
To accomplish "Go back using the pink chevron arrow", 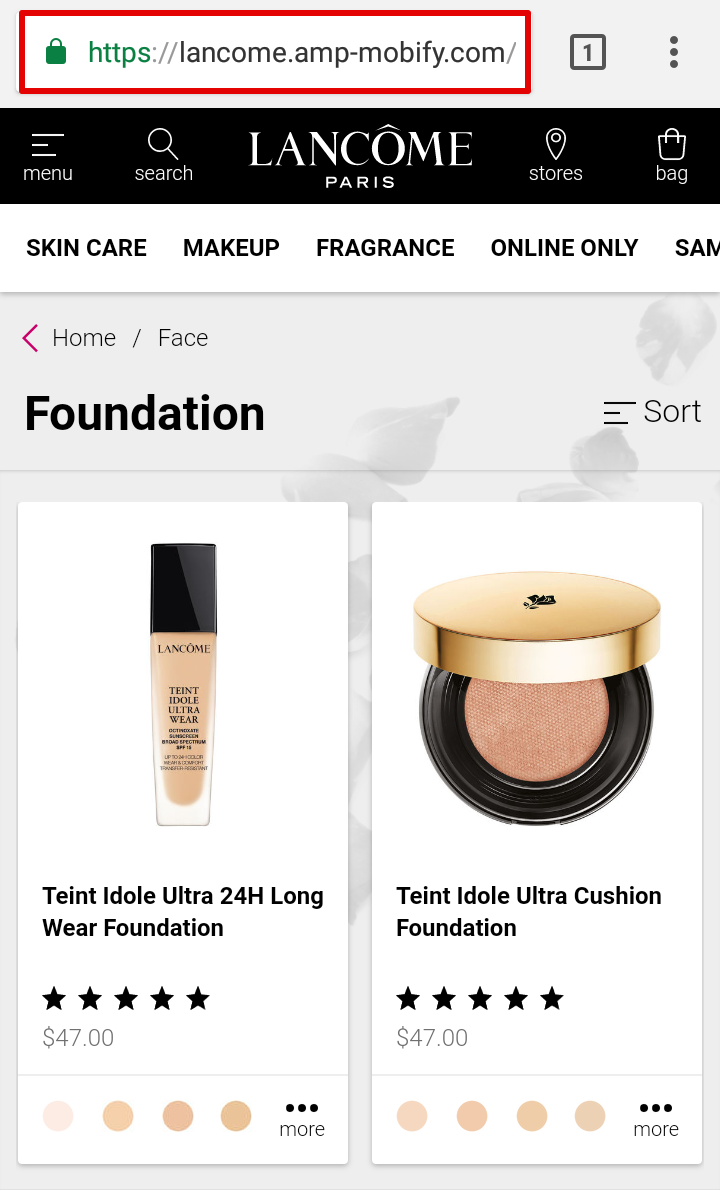I will pyautogui.click(x=30, y=338).
